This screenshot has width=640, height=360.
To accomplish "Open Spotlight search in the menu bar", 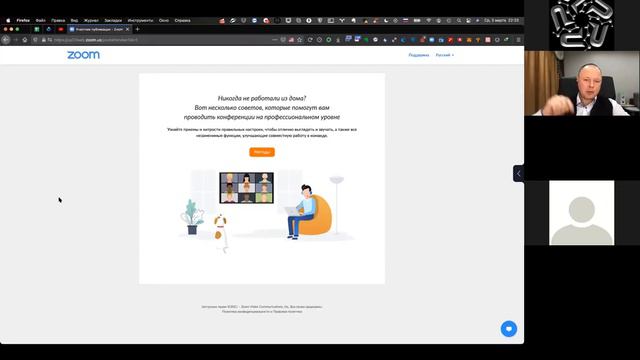I will coord(459,20).
